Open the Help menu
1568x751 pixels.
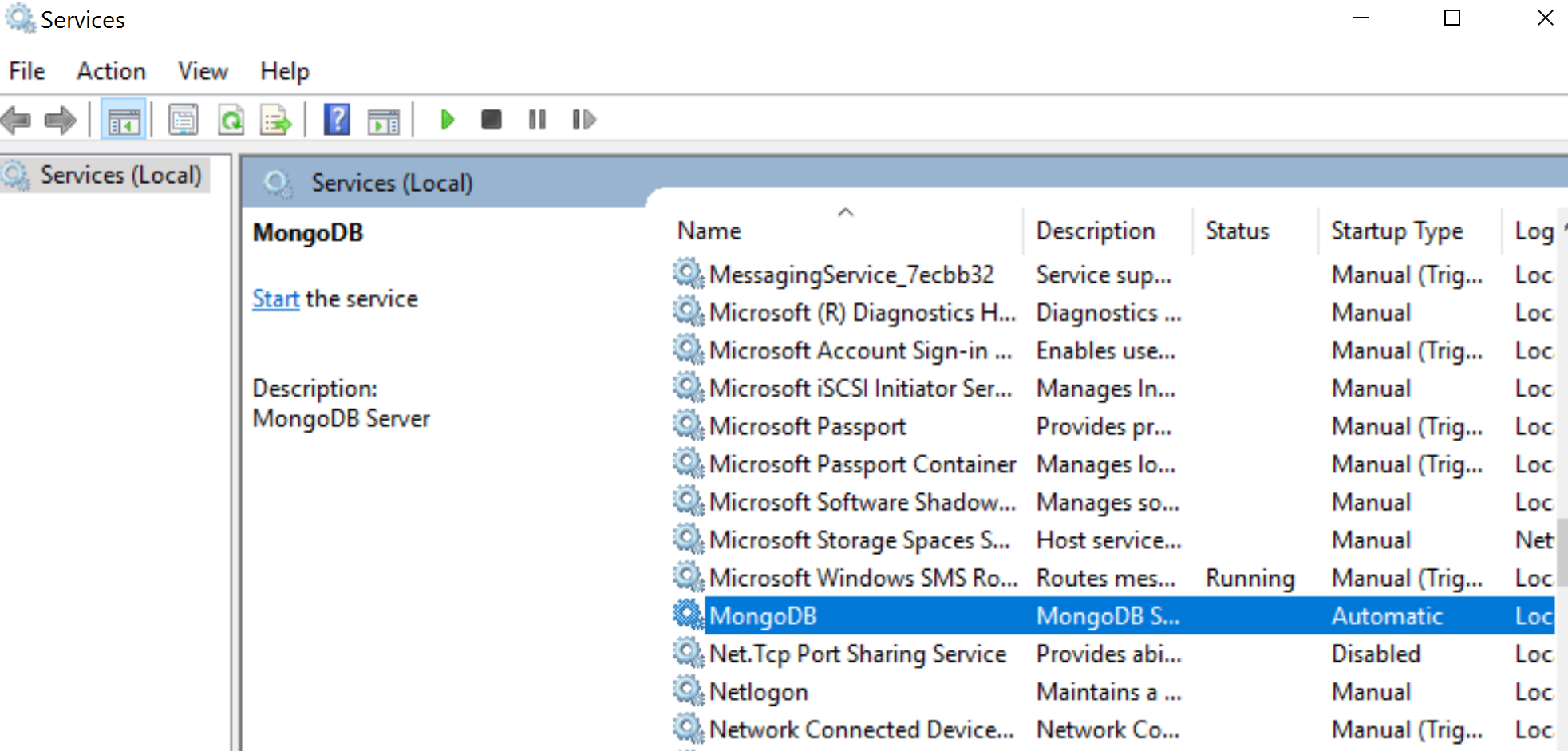(x=284, y=71)
